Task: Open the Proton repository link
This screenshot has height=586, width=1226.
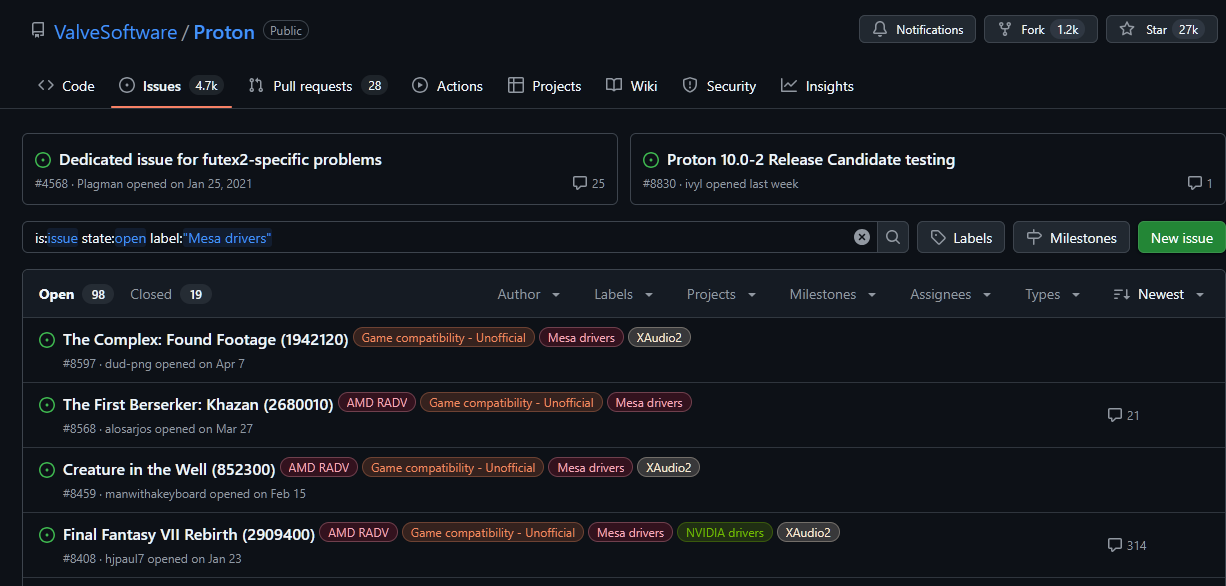Action: (224, 32)
